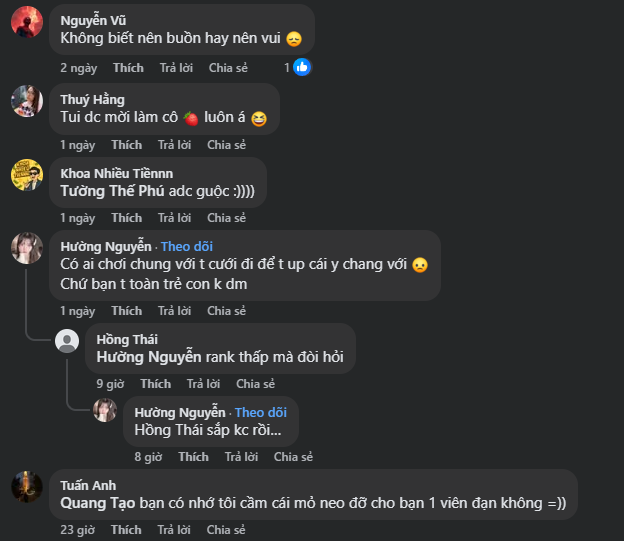This screenshot has height=541, width=624.
Task: Like Nguyễn Vũ's comment with Thích
Action: point(127,68)
